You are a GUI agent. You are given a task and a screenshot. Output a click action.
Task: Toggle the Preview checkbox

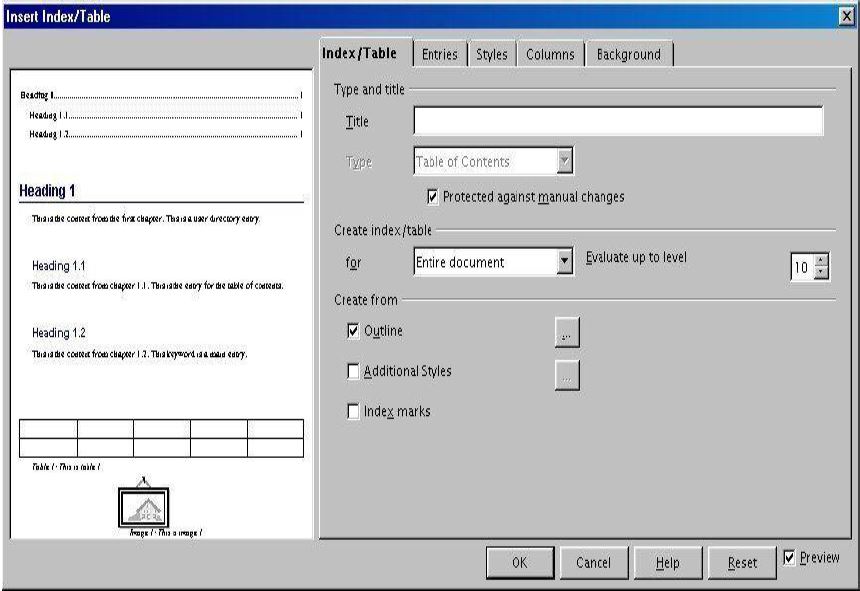pyautogui.click(x=789, y=558)
